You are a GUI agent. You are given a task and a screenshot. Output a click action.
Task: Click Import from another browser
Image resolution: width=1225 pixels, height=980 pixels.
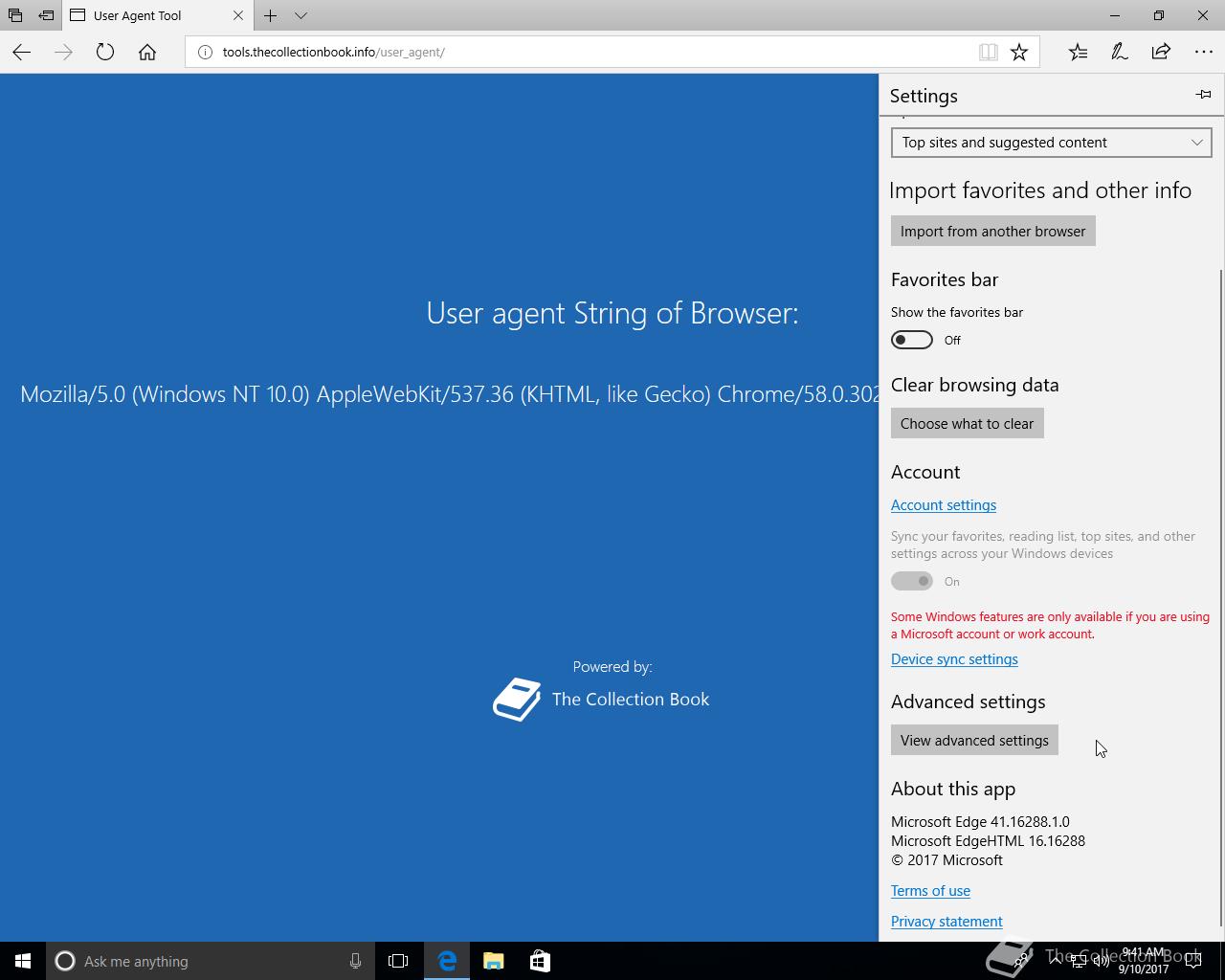point(992,231)
